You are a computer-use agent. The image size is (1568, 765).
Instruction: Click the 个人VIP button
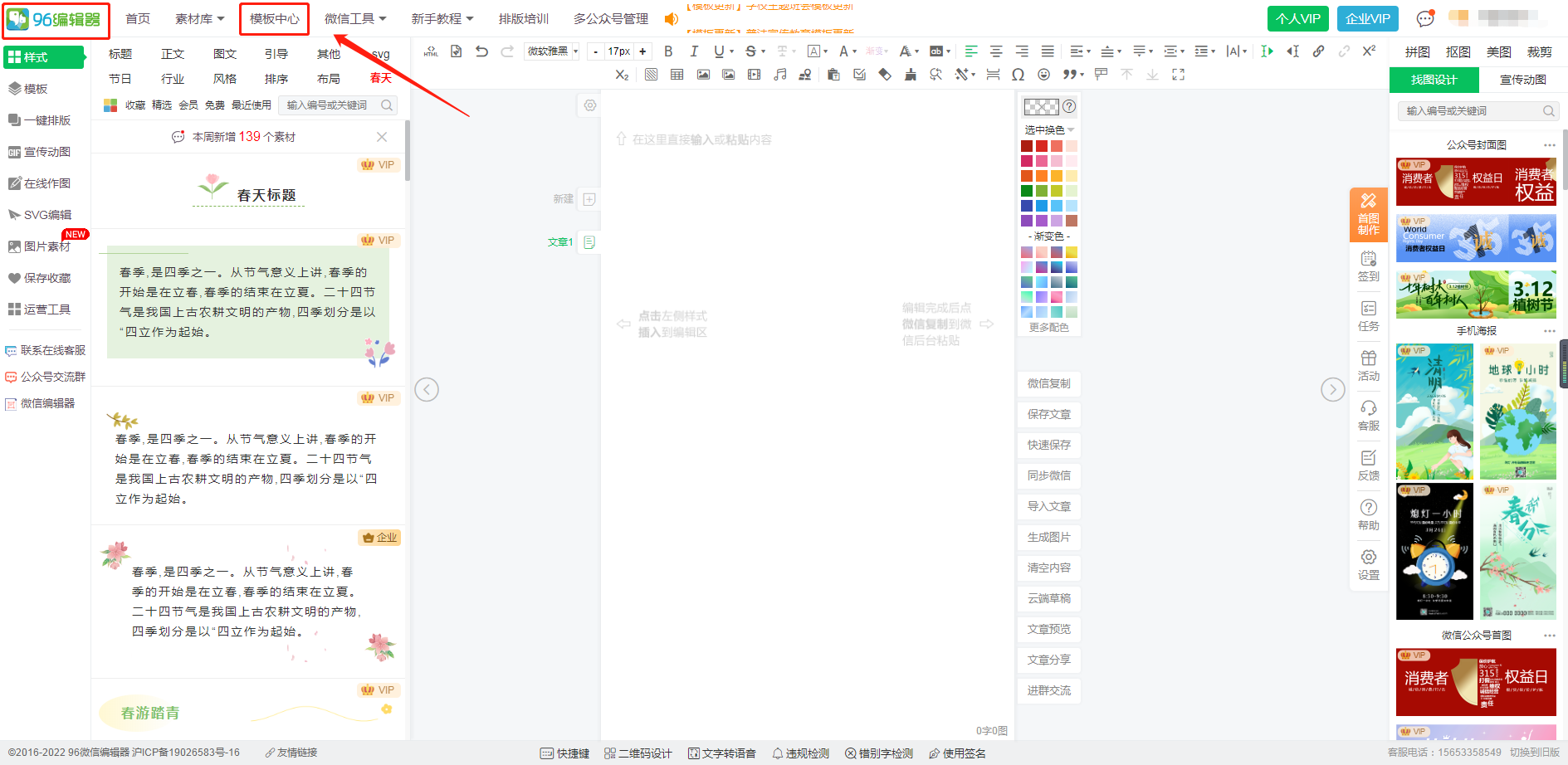1297,18
